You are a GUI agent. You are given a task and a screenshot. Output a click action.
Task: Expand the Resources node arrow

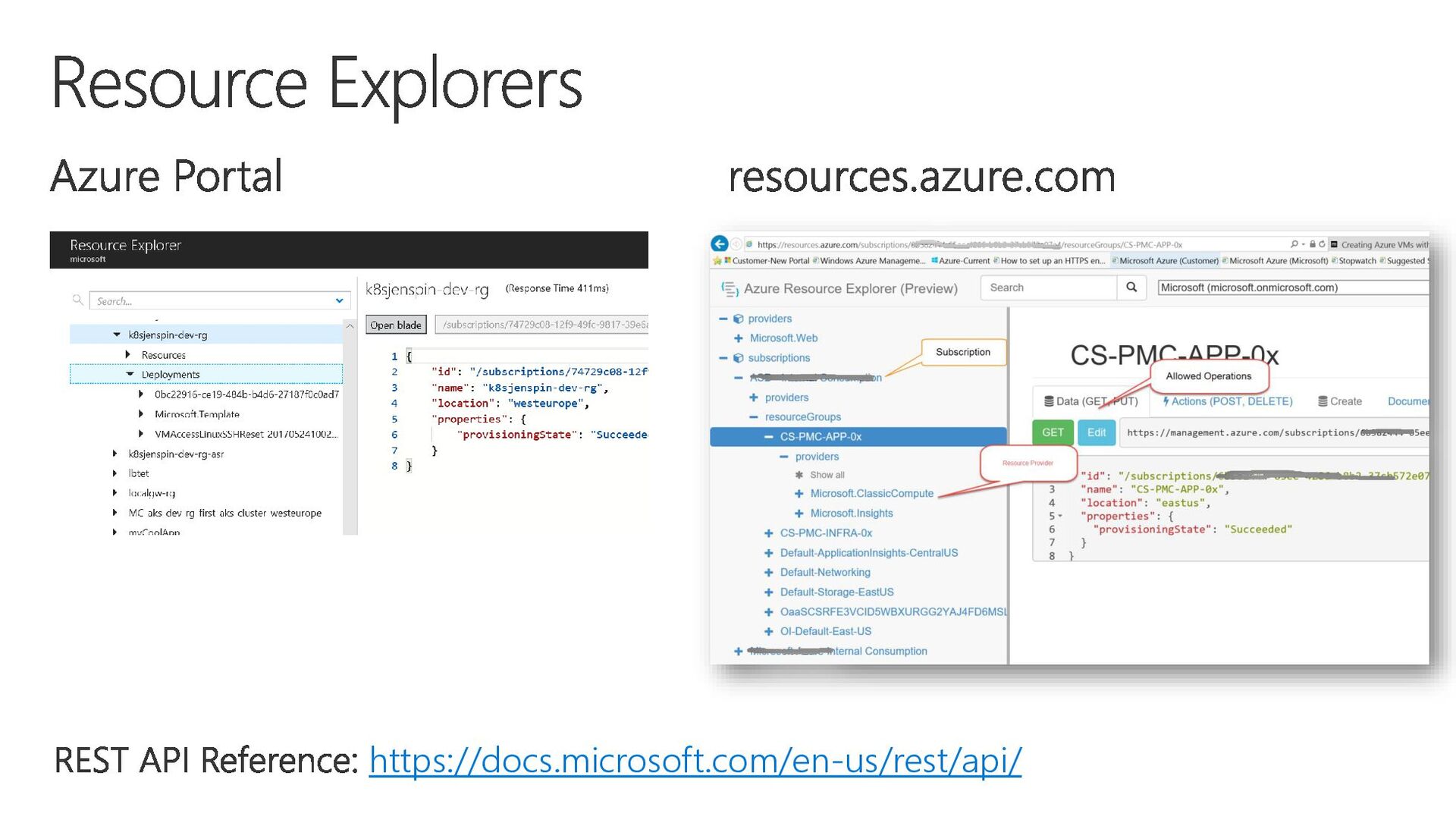pyautogui.click(x=128, y=355)
